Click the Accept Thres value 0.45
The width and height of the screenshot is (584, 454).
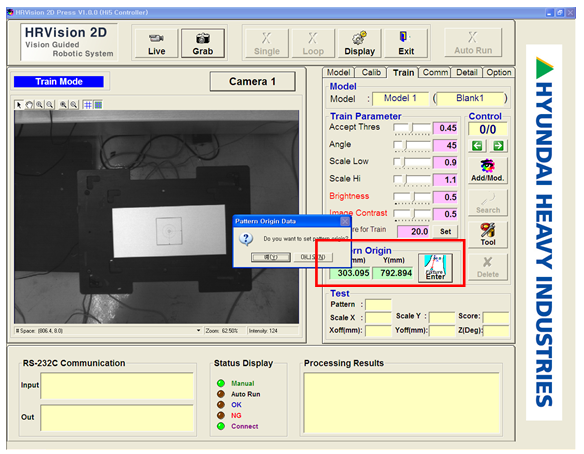[445, 128]
